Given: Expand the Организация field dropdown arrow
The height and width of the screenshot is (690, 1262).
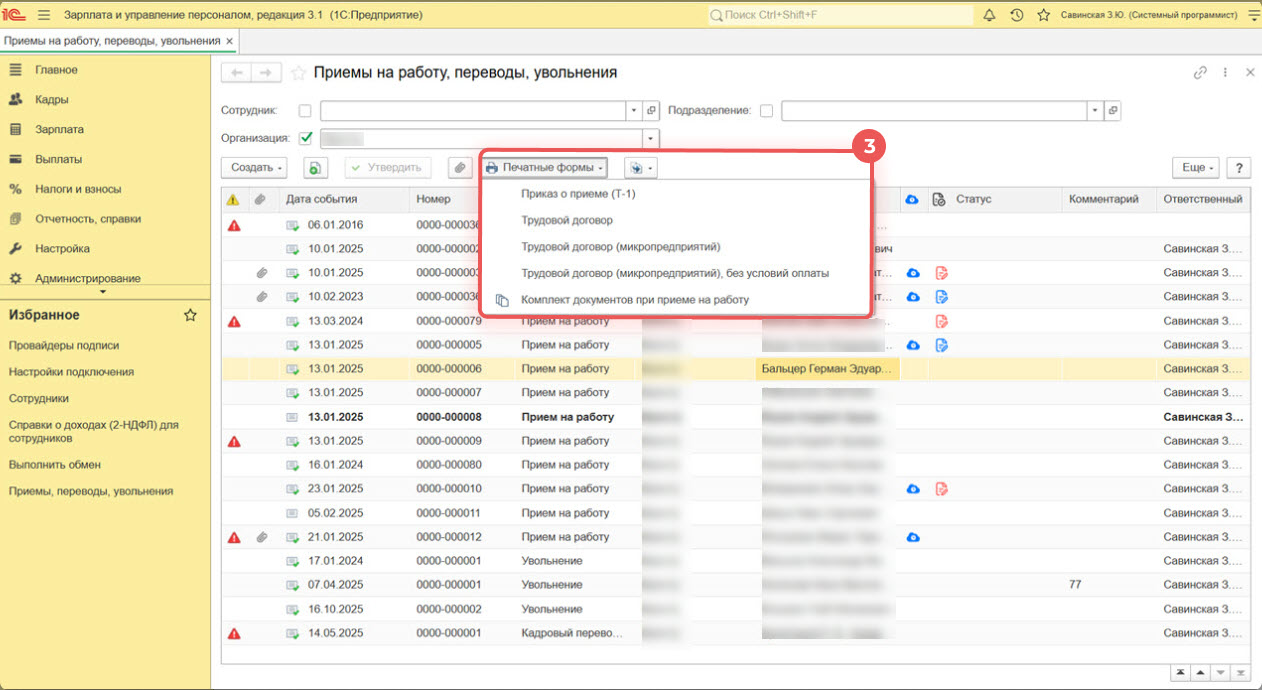Looking at the screenshot, I should pos(651,138).
